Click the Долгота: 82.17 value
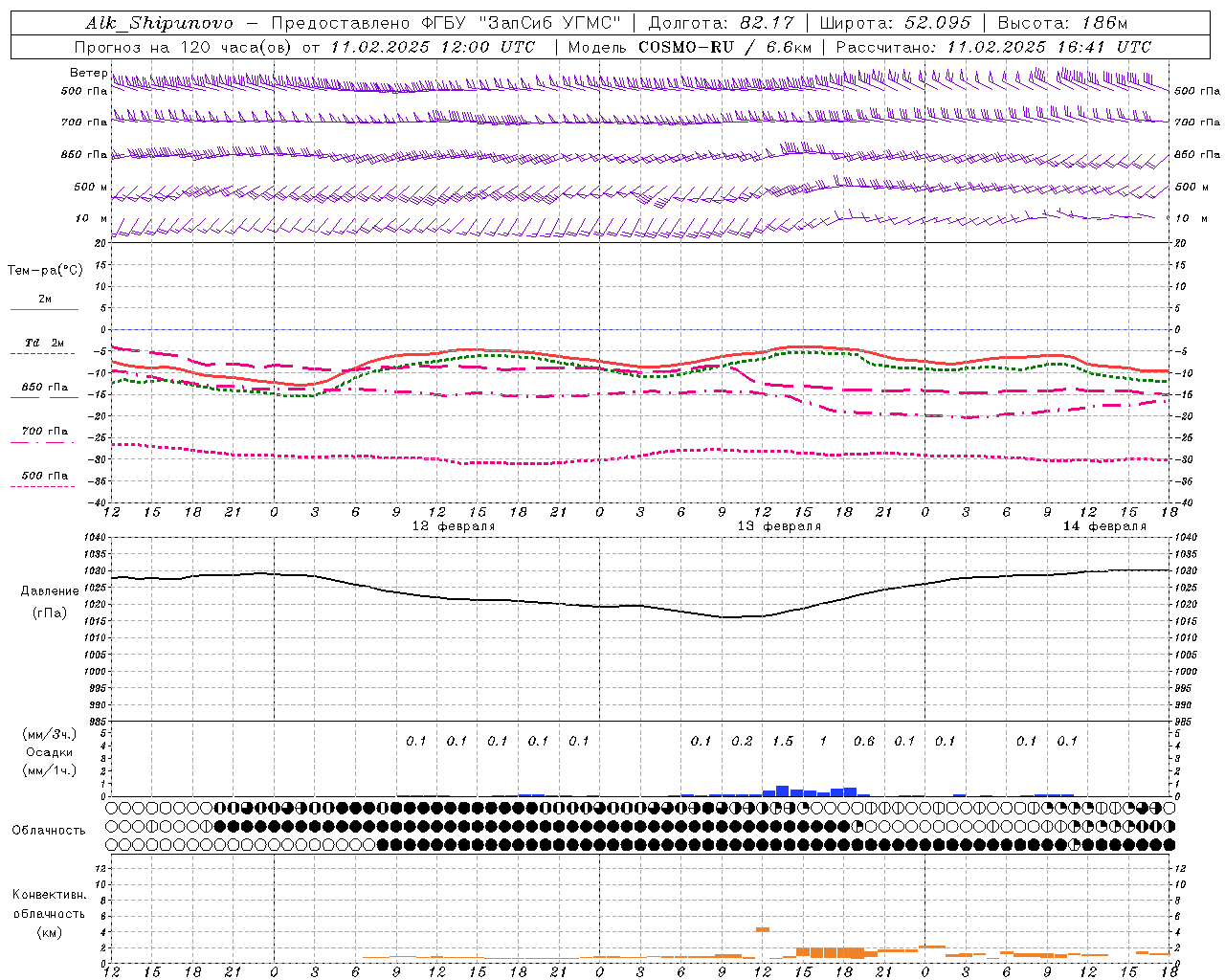Image resolution: width=1225 pixels, height=980 pixels. pyautogui.click(x=721, y=23)
